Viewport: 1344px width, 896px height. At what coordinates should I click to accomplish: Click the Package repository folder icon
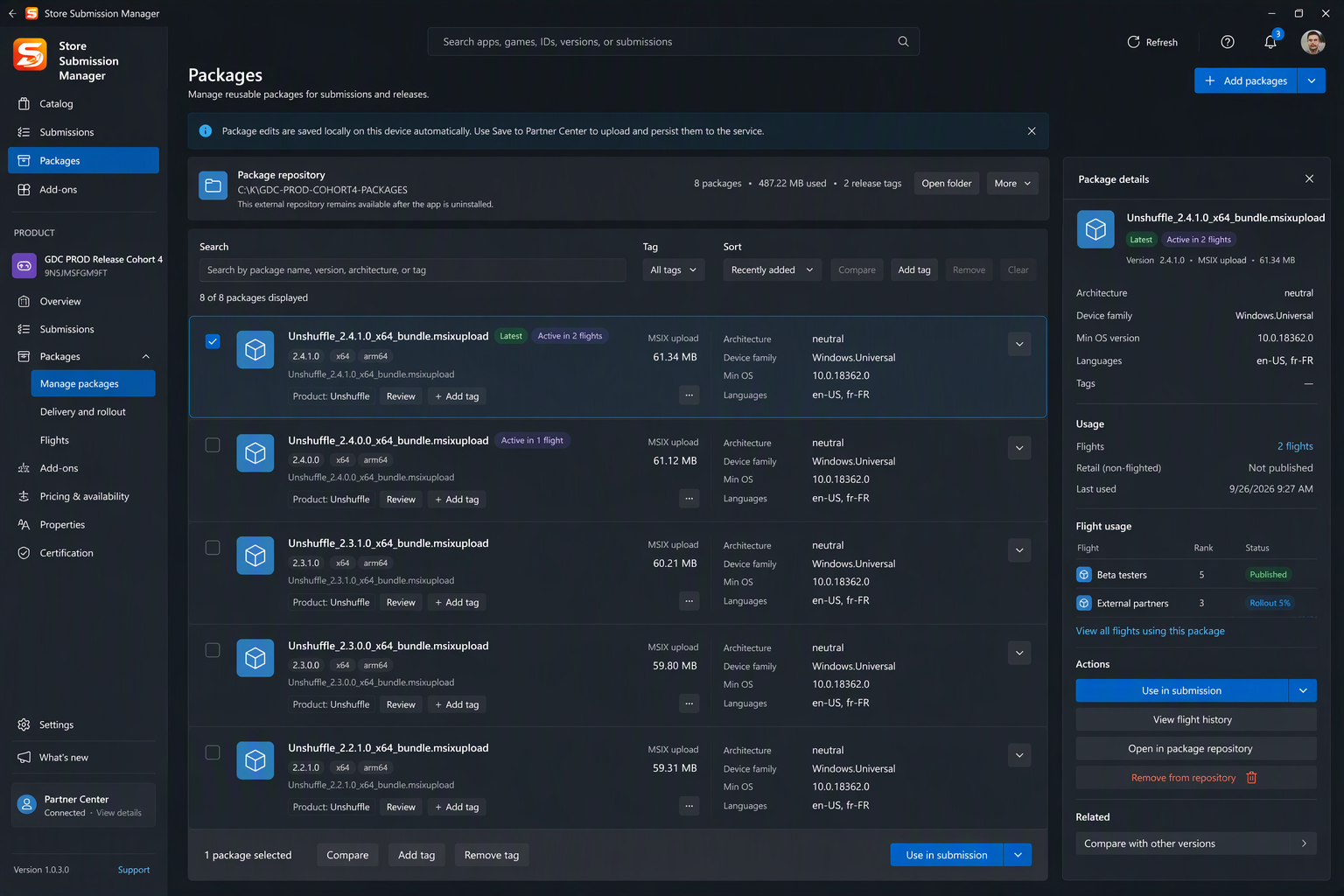213,185
